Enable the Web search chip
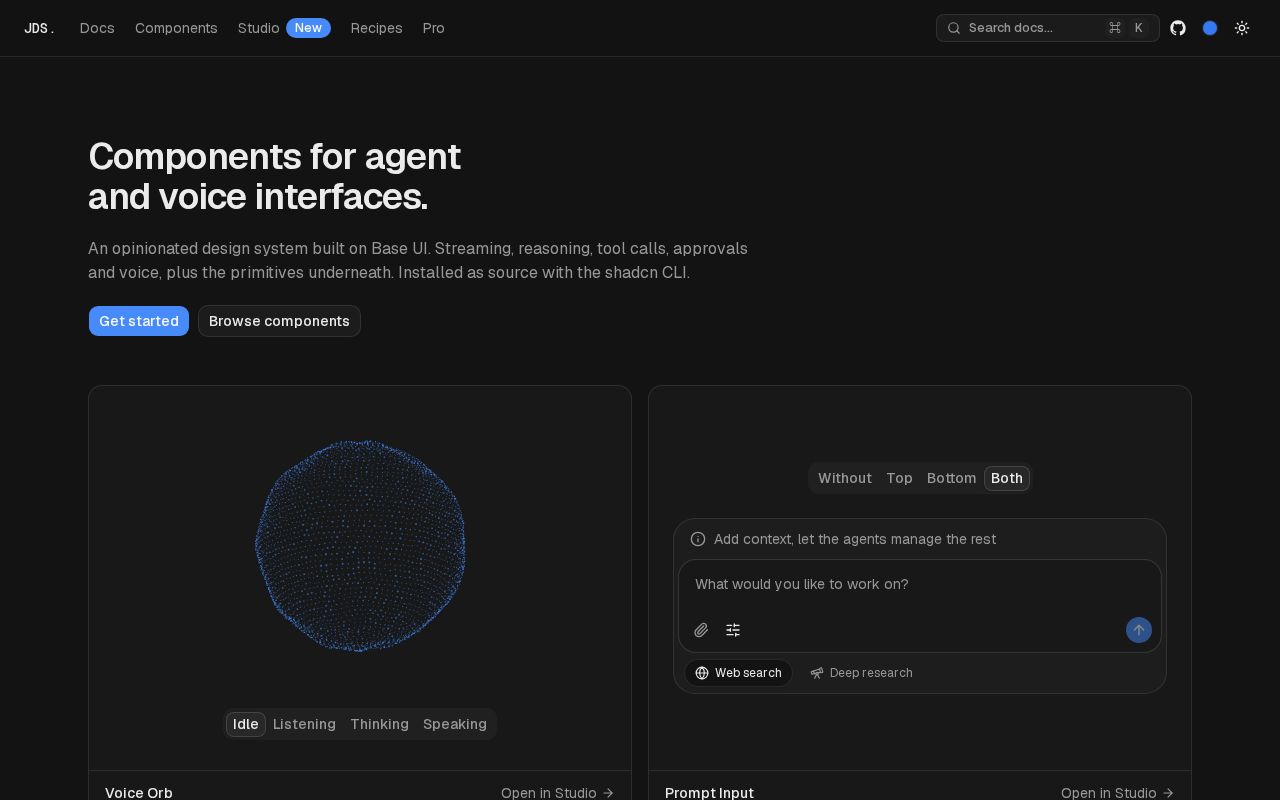This screenshot has width=1280, height=800. 739,673
